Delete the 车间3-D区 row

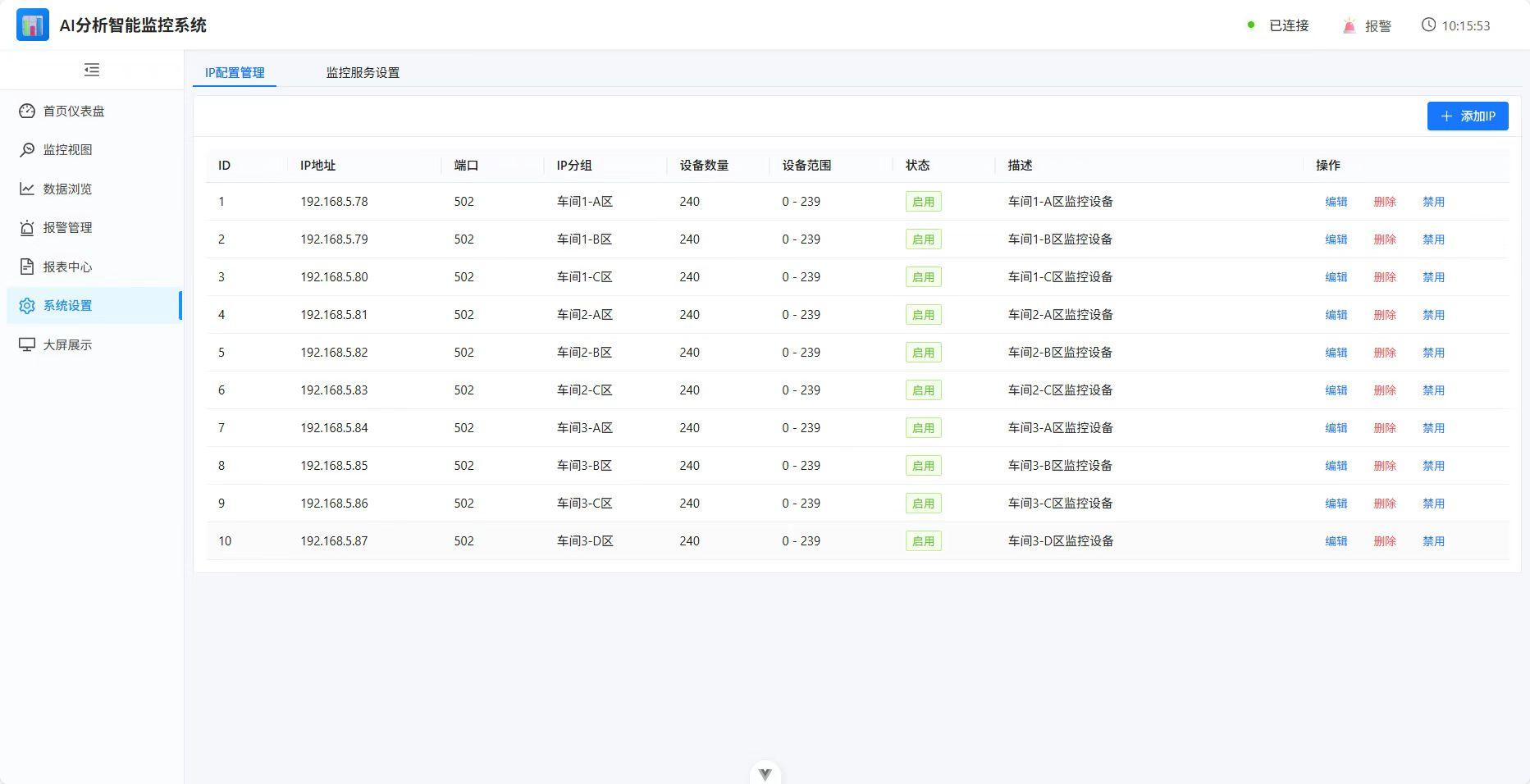tap(1385, 541)
